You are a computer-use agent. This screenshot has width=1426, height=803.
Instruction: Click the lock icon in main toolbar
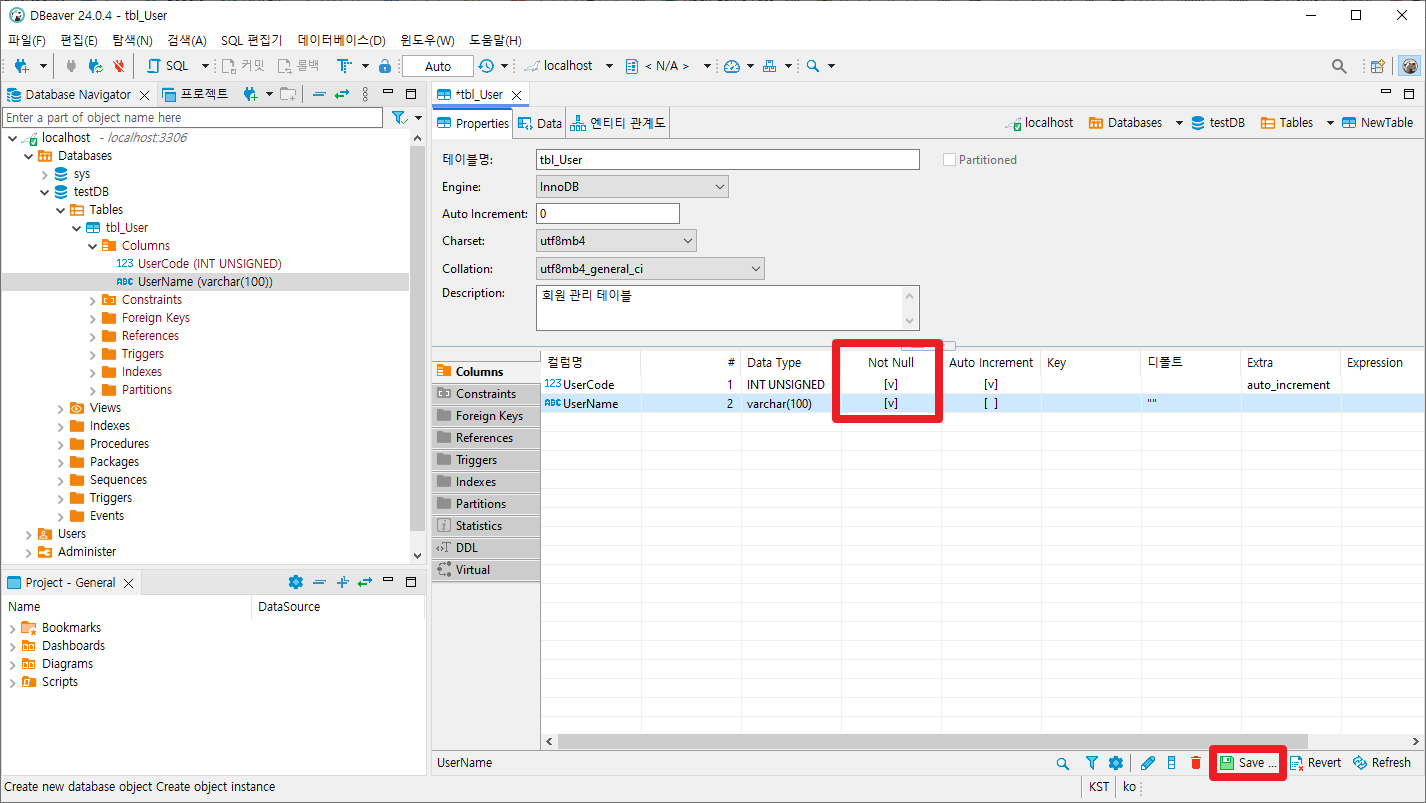click(385, 66)
